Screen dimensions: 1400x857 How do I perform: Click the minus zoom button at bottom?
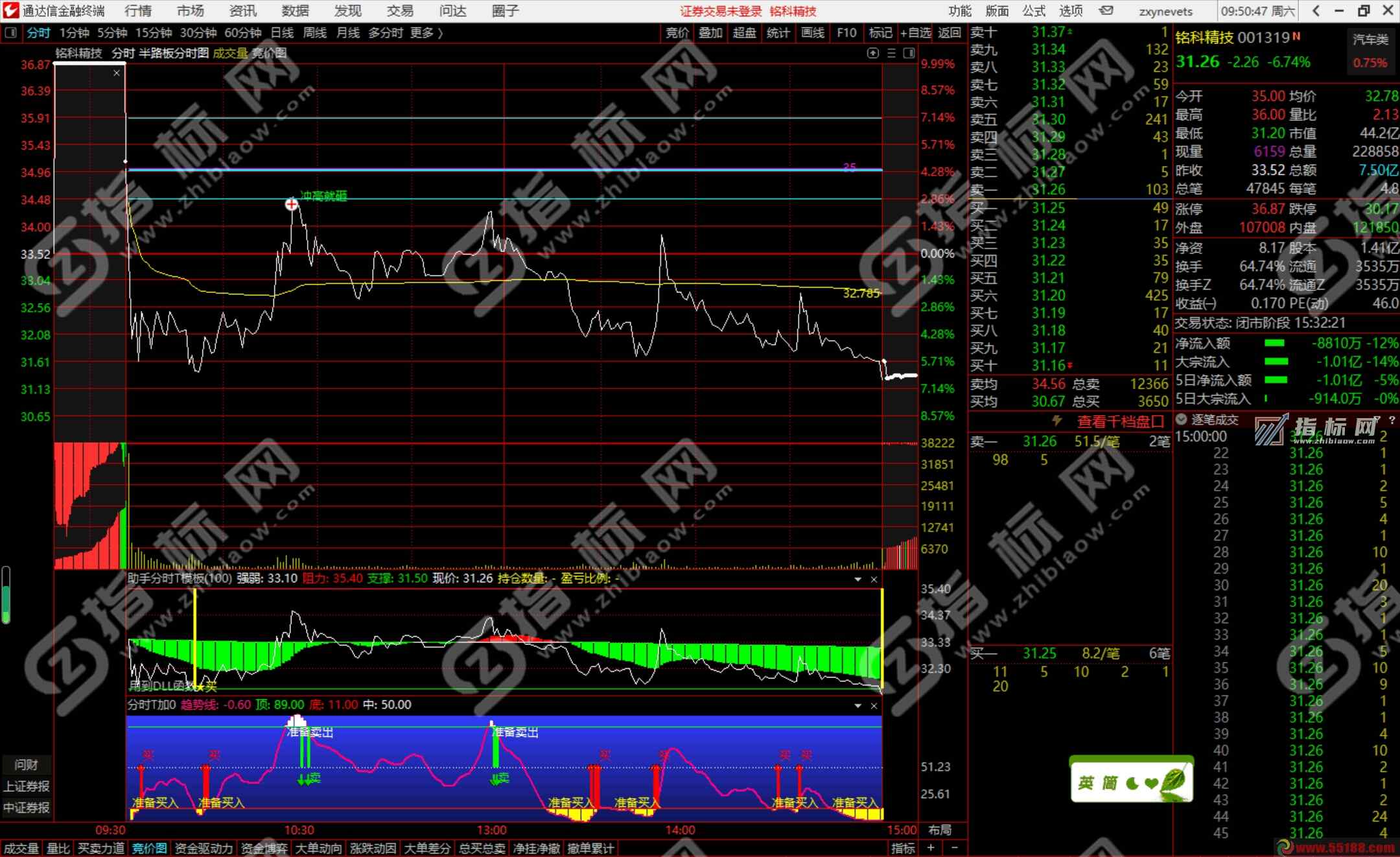coord(954,848)
